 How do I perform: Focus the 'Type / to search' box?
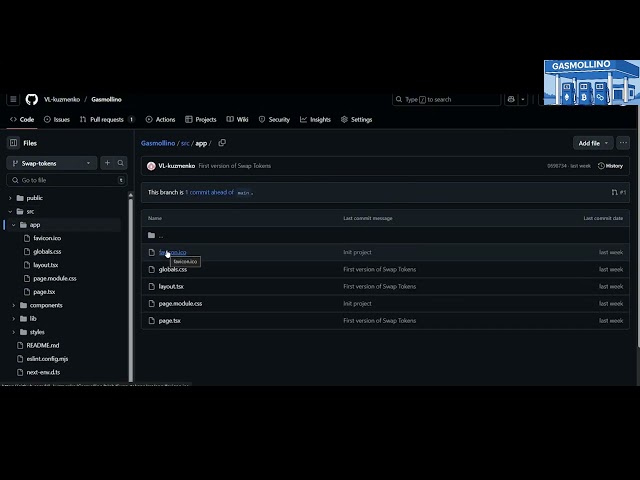(446, 99)
